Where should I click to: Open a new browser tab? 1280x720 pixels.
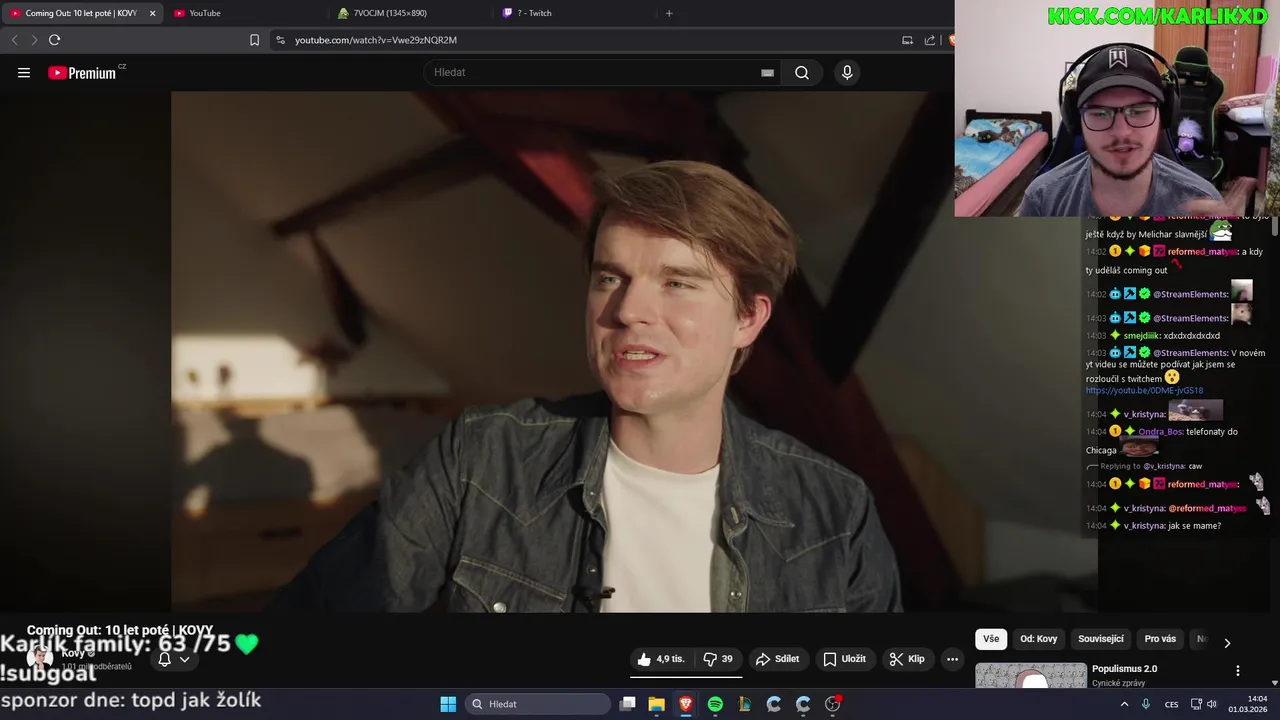669,13
